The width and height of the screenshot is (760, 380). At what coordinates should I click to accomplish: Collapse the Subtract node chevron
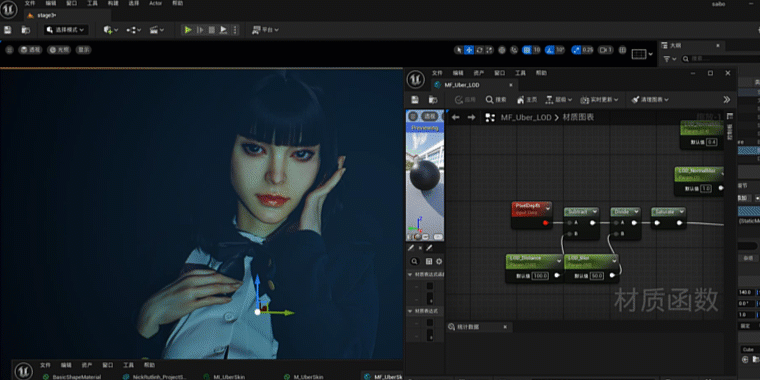(x=595, y=212)
